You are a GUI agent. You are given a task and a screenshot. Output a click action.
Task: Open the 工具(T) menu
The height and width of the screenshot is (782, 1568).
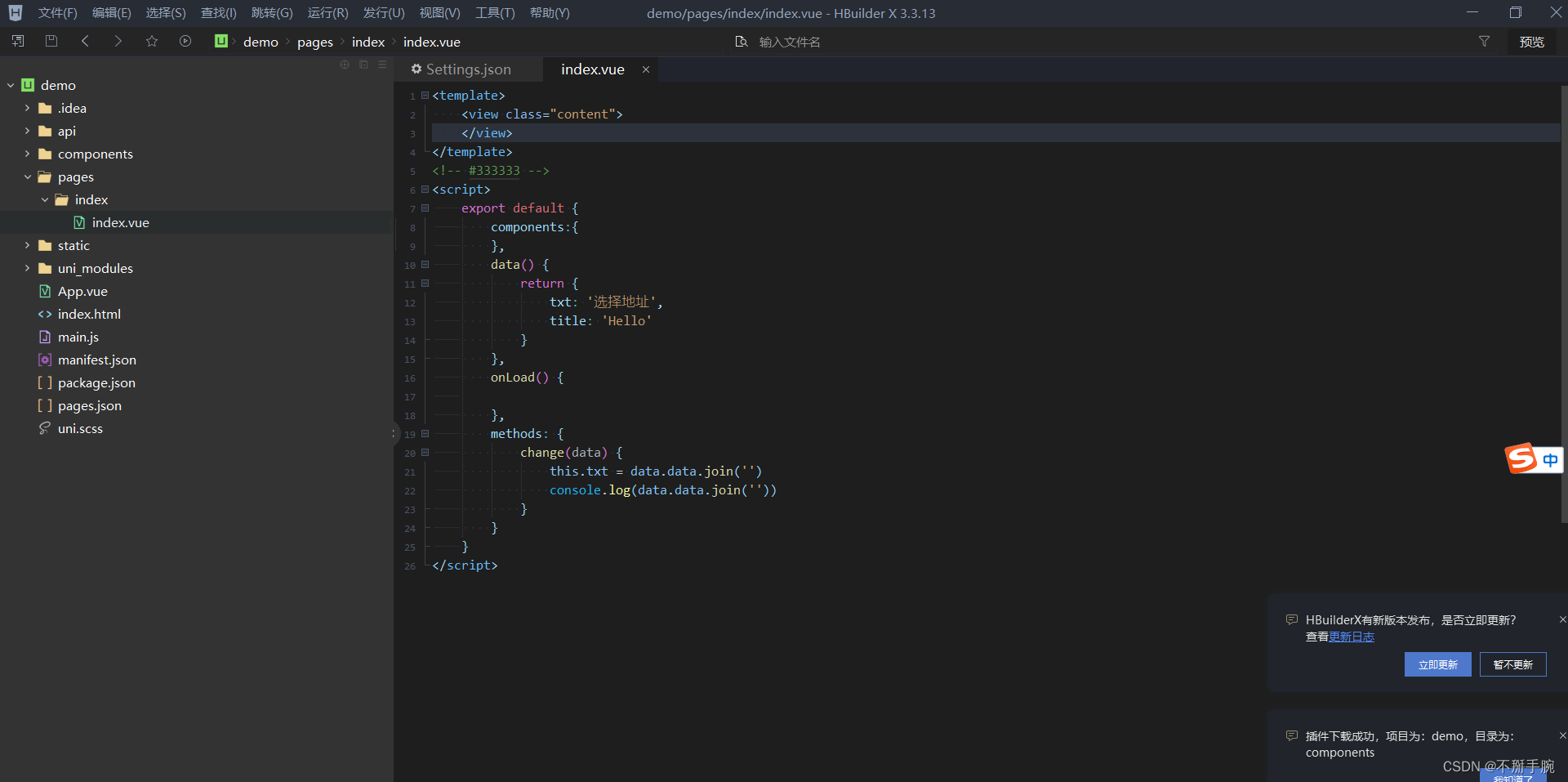[495, 13]
